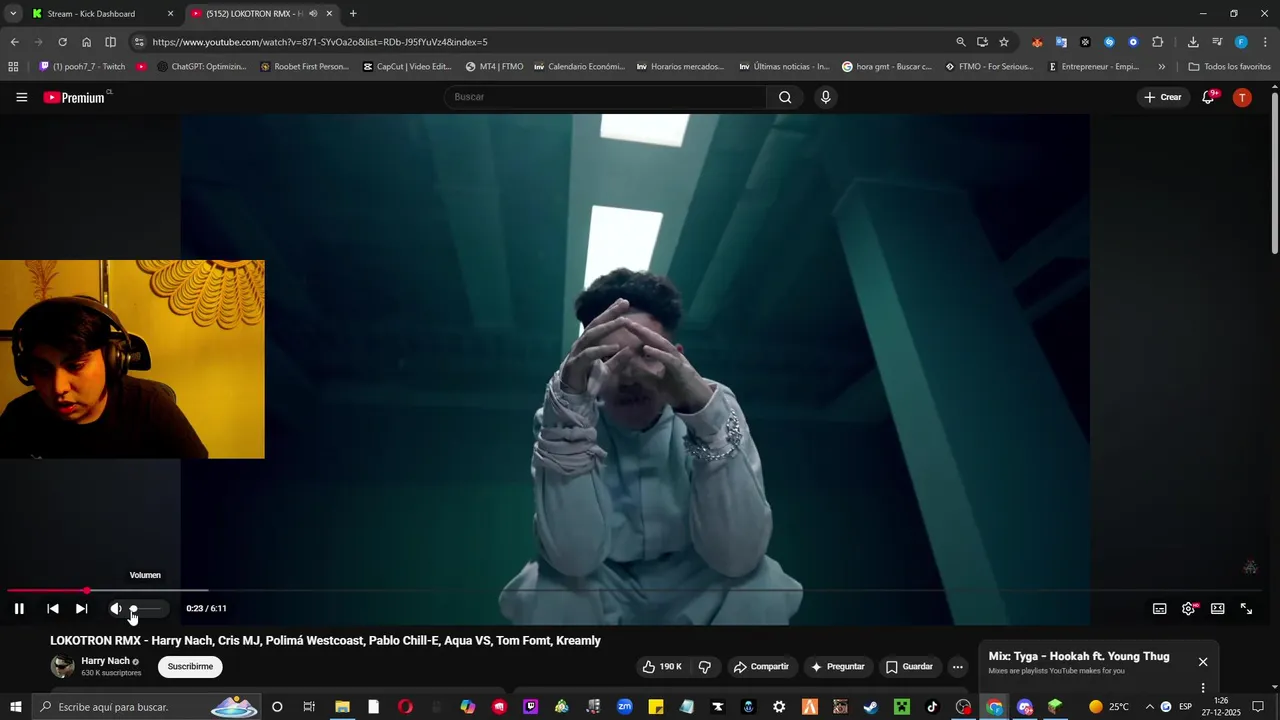Image resolution: width=1280 pixels, height=720 pixels.
Task: Enter fullscreen mode
Action: (1247, 608)
